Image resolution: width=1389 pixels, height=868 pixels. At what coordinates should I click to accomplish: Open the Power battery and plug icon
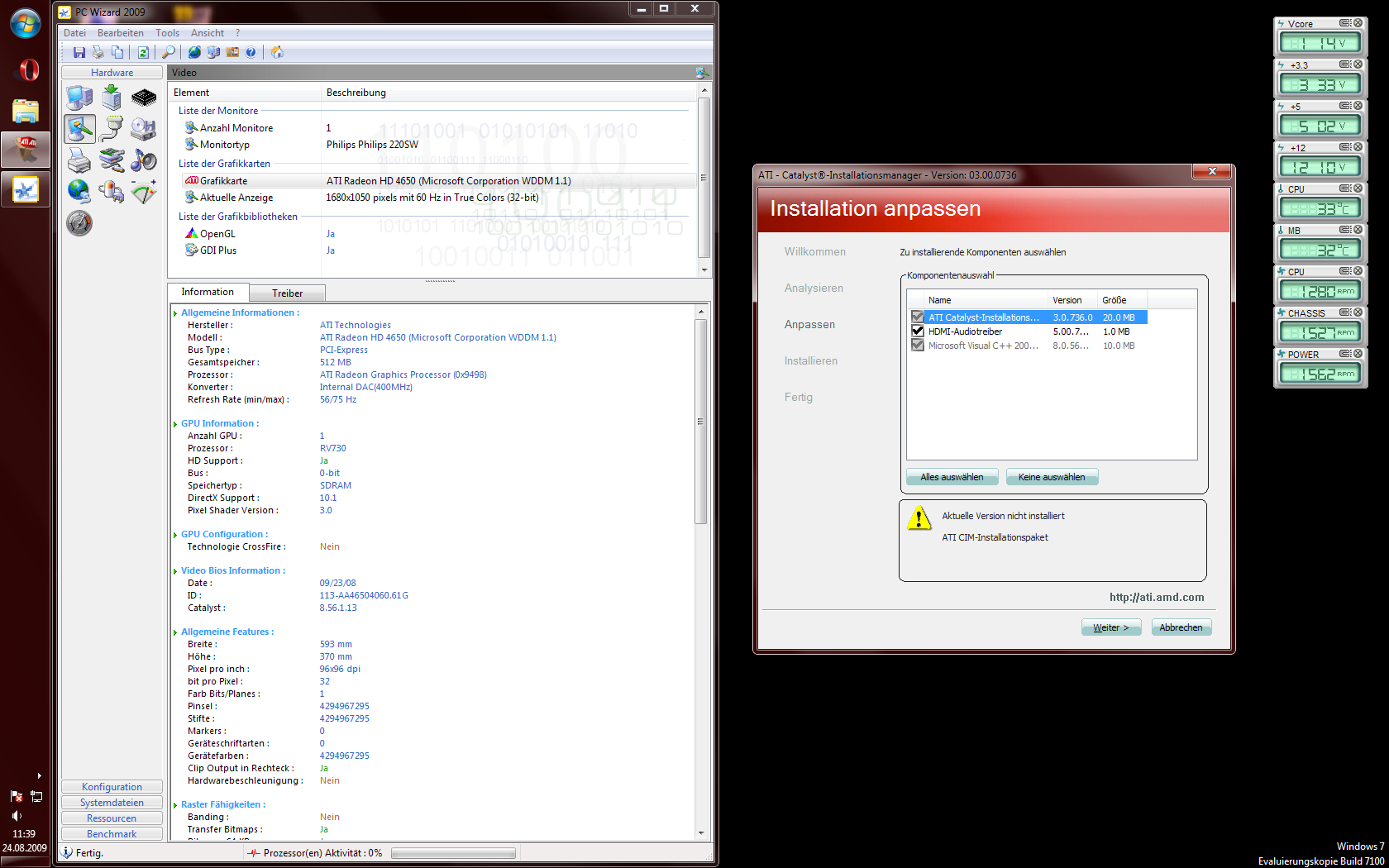tap(112, 192)
